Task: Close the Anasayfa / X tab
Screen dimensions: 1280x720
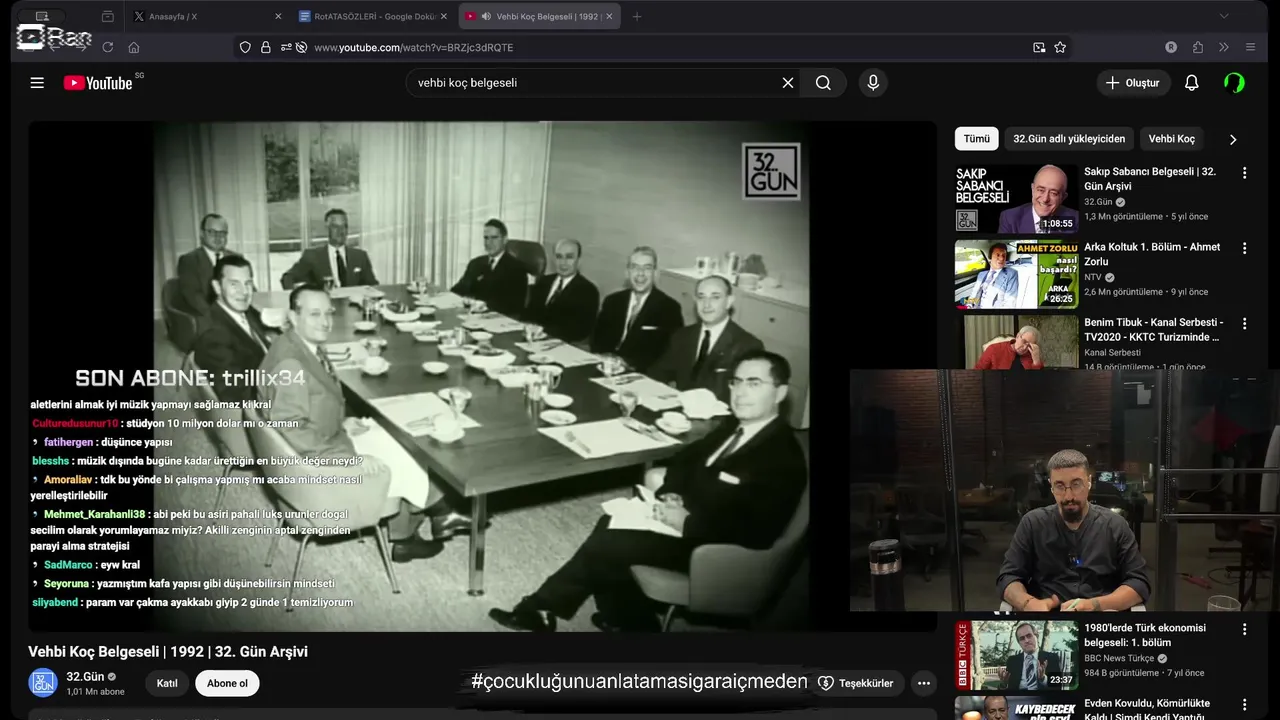Action: pos(278,16)
